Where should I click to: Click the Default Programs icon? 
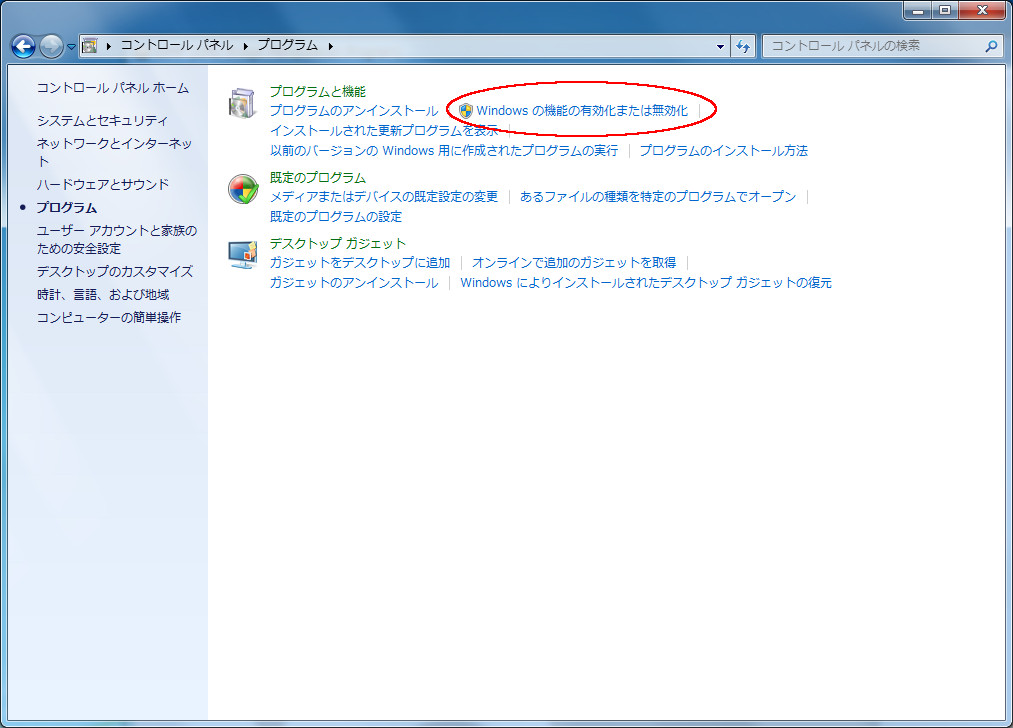242,189
